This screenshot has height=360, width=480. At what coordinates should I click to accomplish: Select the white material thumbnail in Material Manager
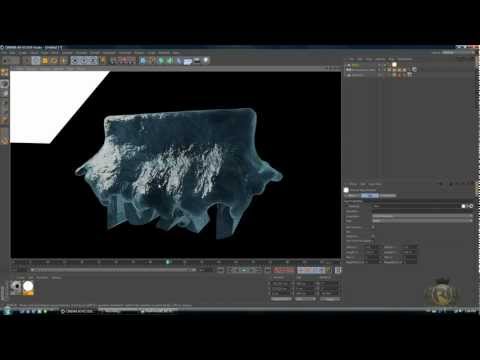click(x=28, y=288)
